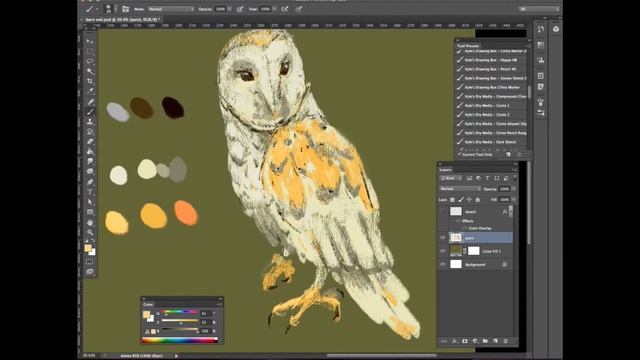640x360 pixels.
Task: Click the hue slider in Color panel
Action: click(x=180, y=313)
